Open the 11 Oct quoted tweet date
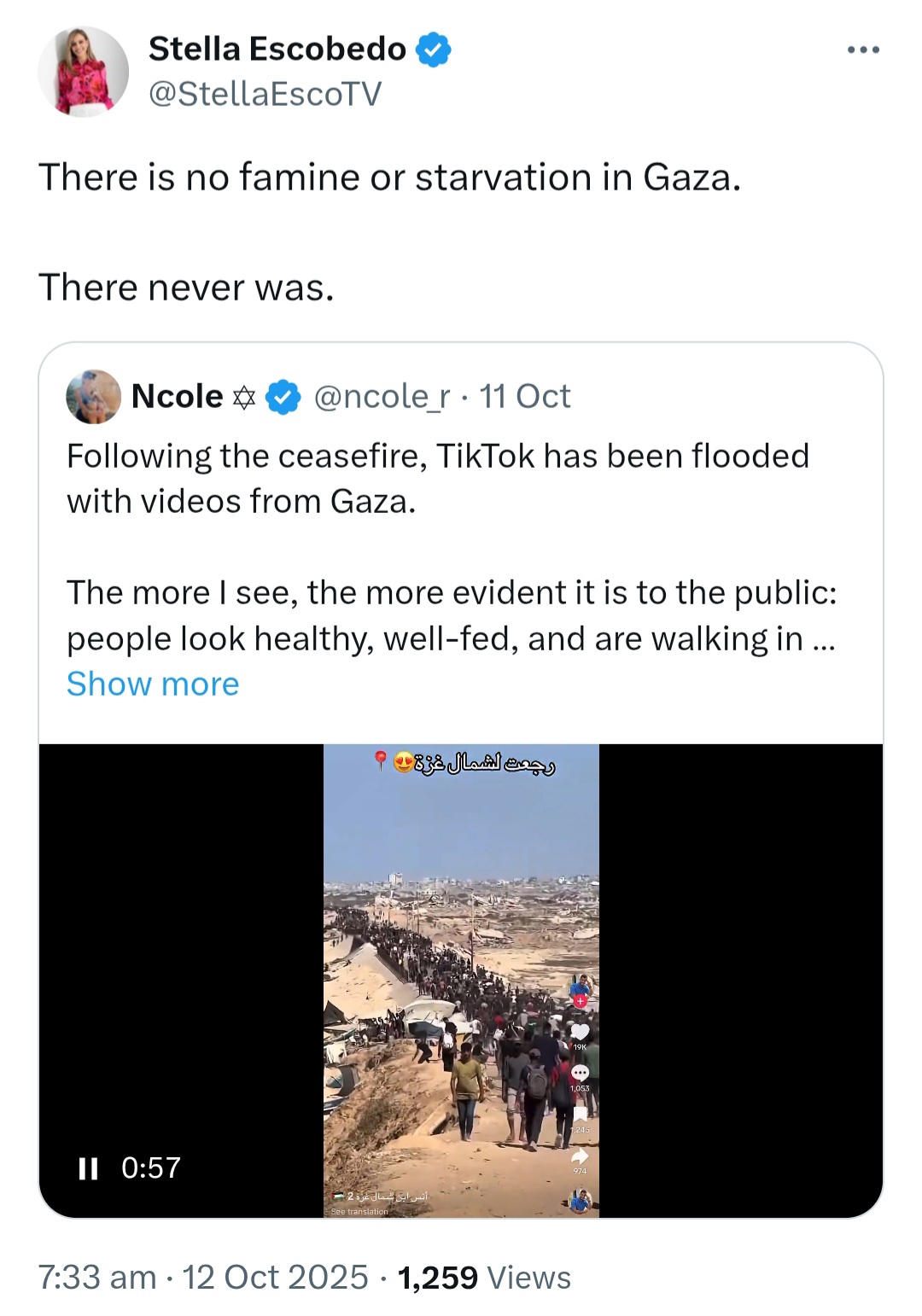Image resolution: width=922 pixels, height=1316 pixels. [524, 397]
